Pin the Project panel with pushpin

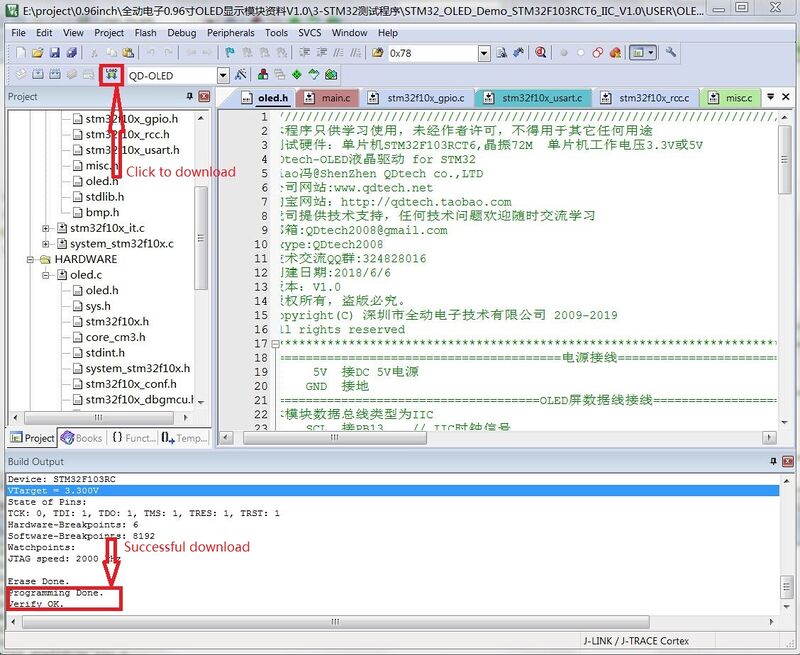(x=189, y=97)
